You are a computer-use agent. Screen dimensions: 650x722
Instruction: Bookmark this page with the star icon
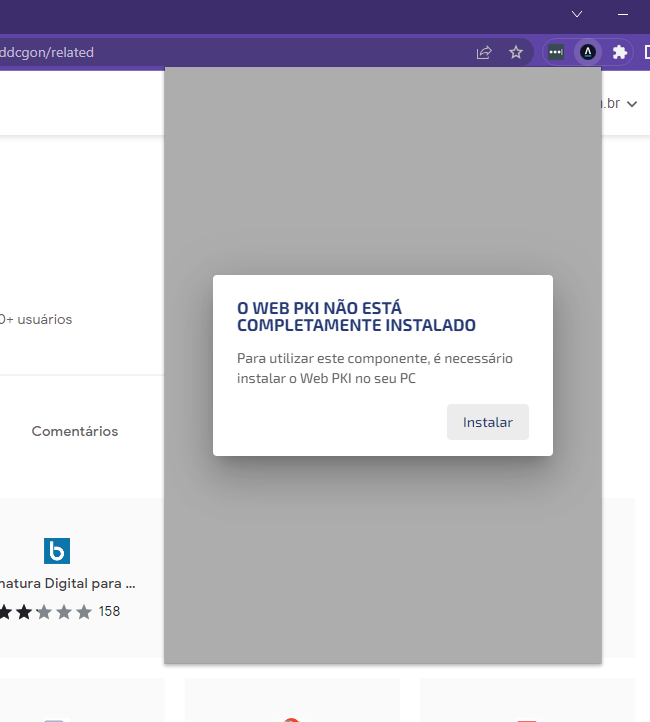(516, 52)
